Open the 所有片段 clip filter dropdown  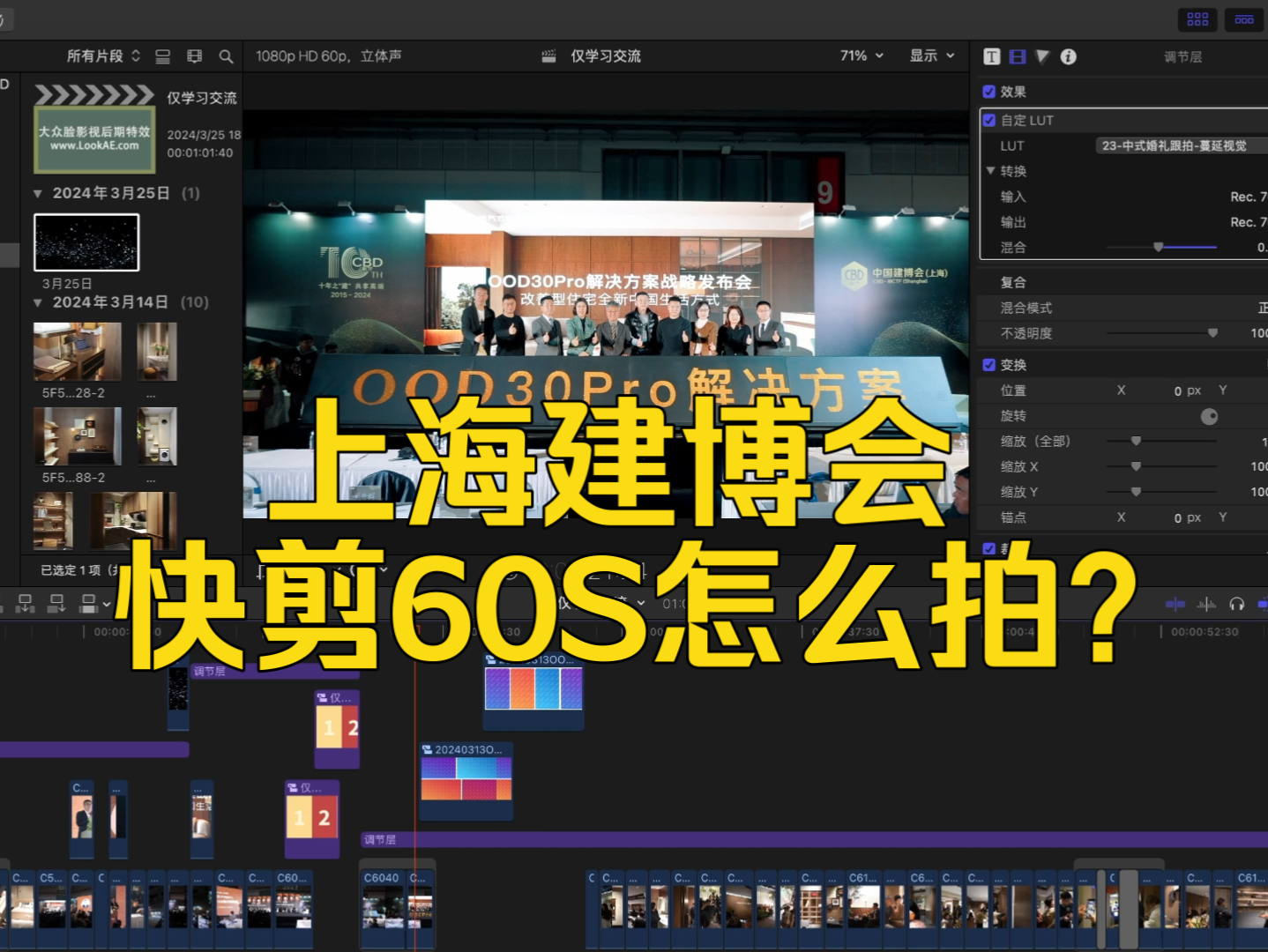point(103,56)
